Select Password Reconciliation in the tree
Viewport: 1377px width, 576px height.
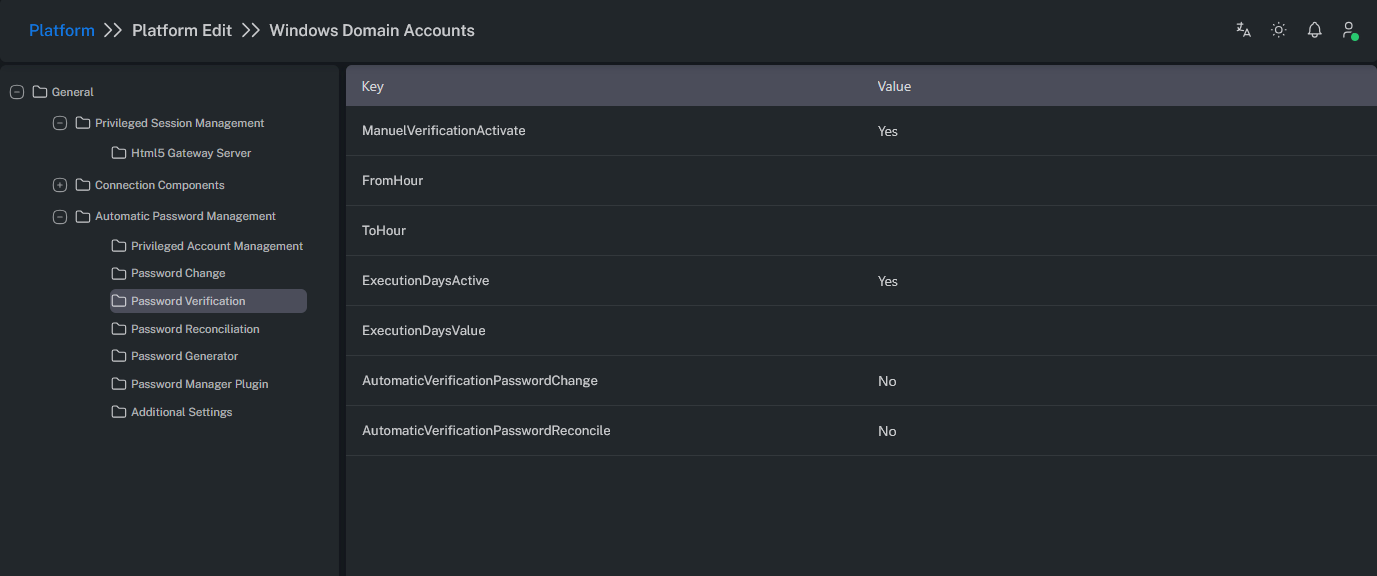point(195,329)
